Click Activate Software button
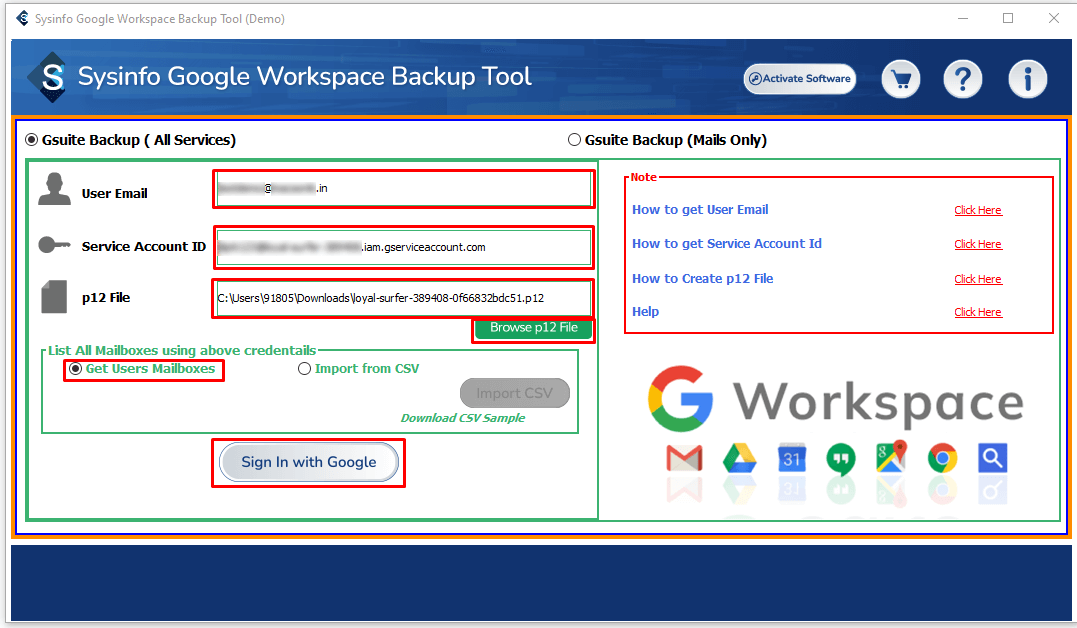The width and height of the screenshot is (1077, 628). click(800, 78)
